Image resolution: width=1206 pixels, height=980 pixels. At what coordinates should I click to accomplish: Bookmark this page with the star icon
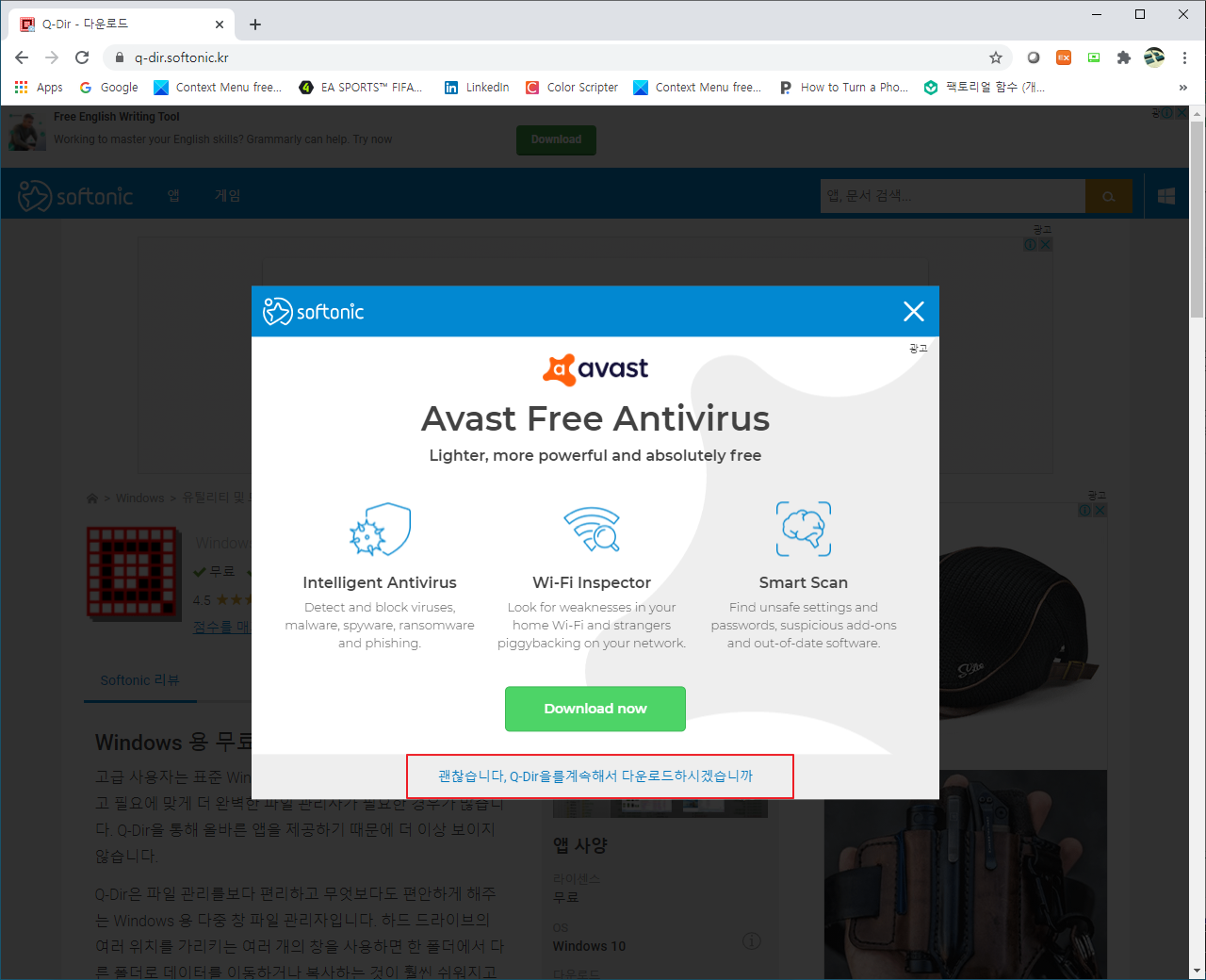click(x=996, y=57)
